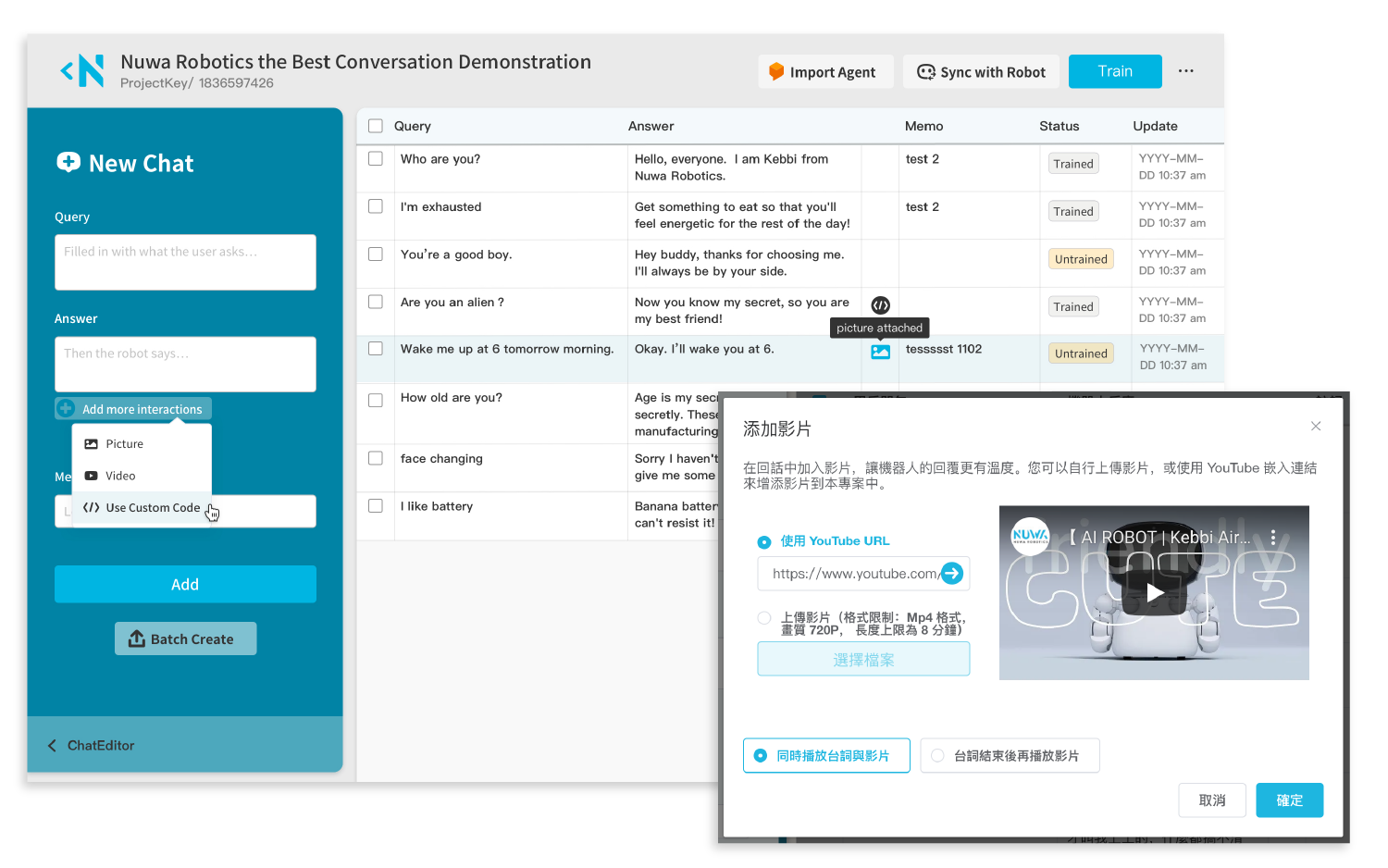Click the blue arrow submit URL icon
The height and width of the screenshot is (868, 1388).
pyautogui.click(x=952, y=574)
